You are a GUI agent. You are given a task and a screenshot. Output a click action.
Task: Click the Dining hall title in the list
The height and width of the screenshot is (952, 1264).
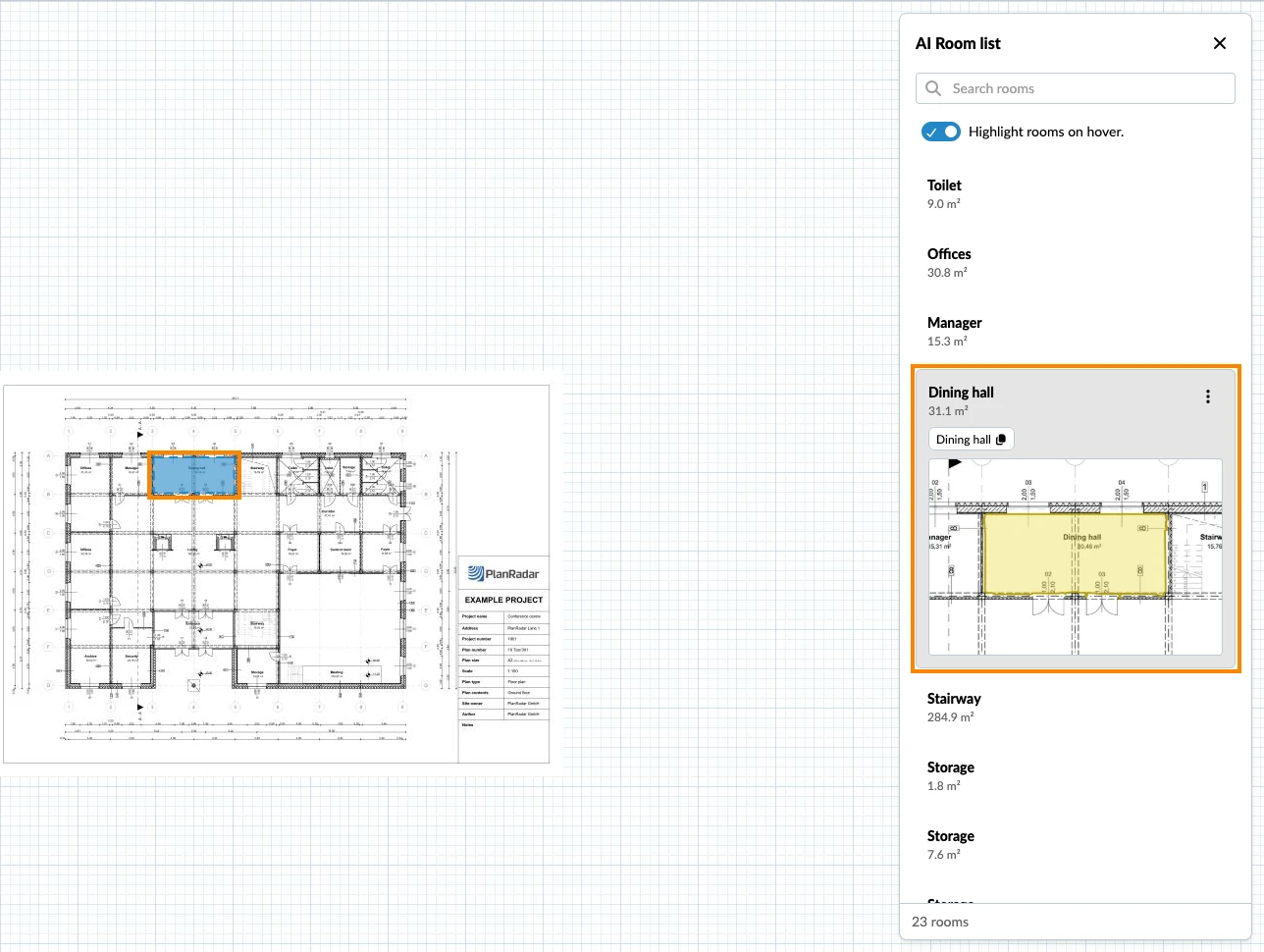[x=961, y=393]
